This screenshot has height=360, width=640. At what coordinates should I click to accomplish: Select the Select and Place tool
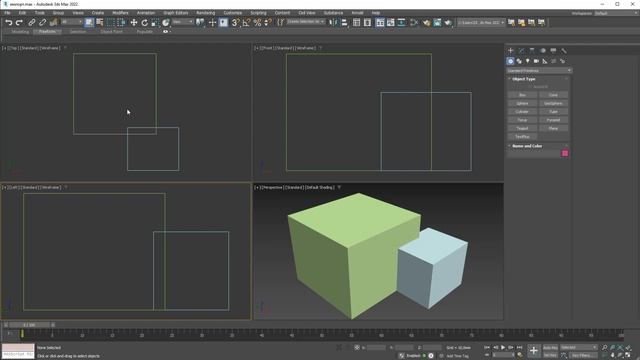pyautogui.click(x=166, y=22)
